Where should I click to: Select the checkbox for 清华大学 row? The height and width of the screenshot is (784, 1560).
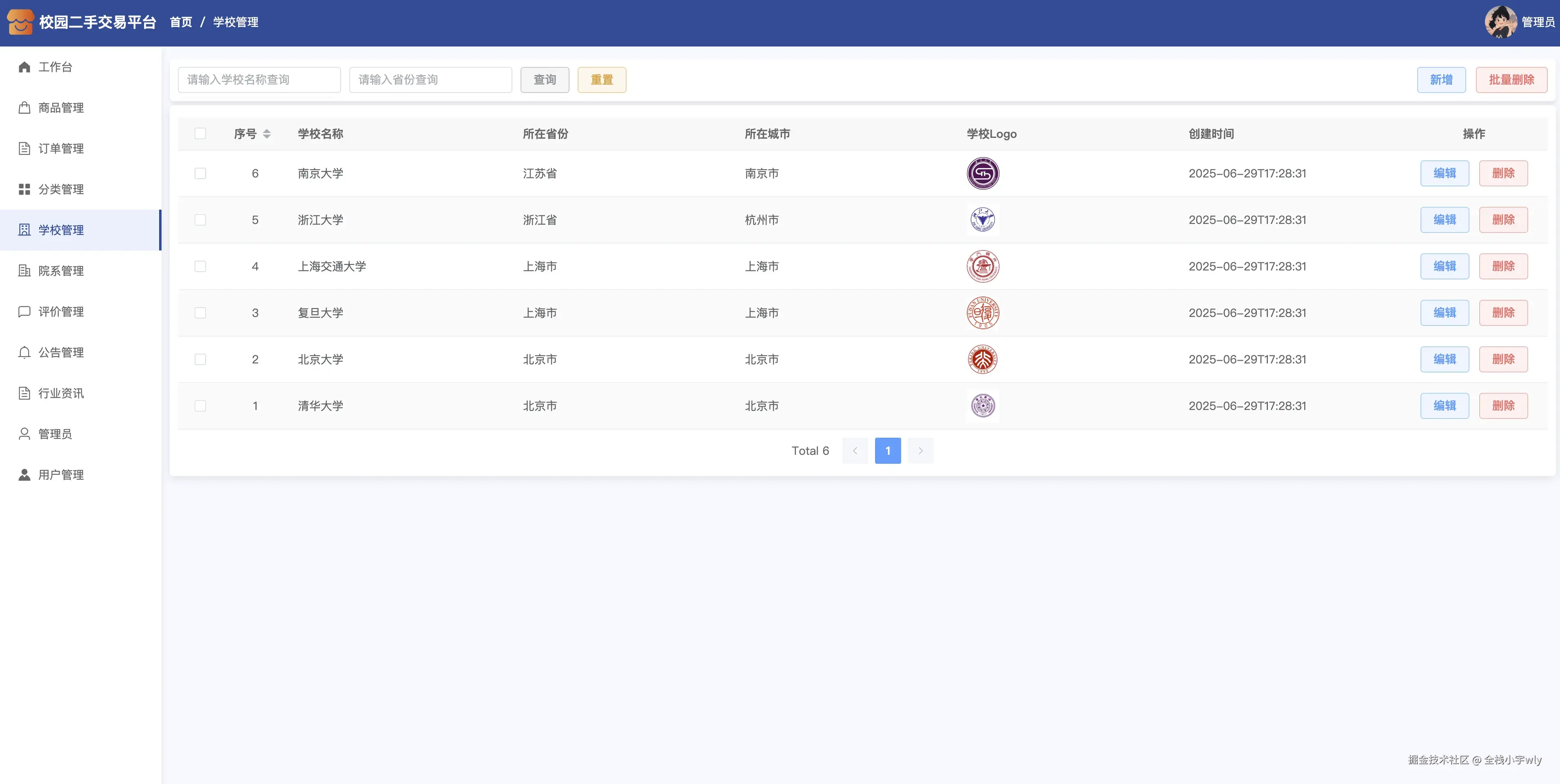click(x=200, y=406)
